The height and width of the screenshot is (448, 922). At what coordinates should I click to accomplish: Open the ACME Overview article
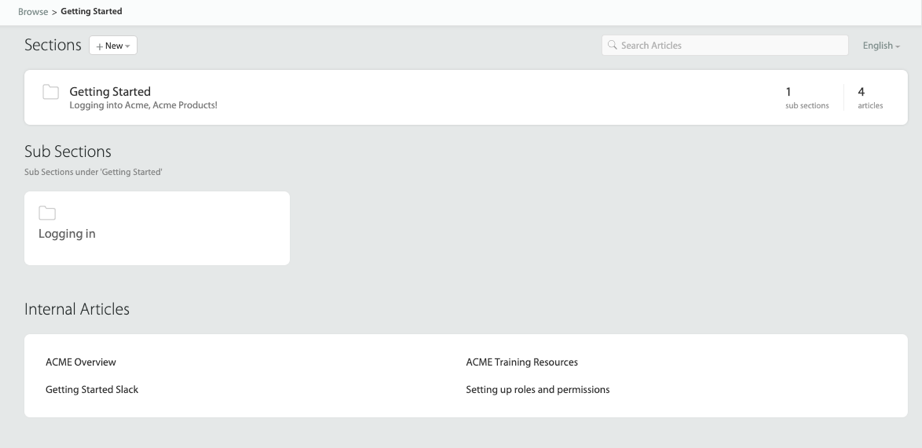[81, 362]
